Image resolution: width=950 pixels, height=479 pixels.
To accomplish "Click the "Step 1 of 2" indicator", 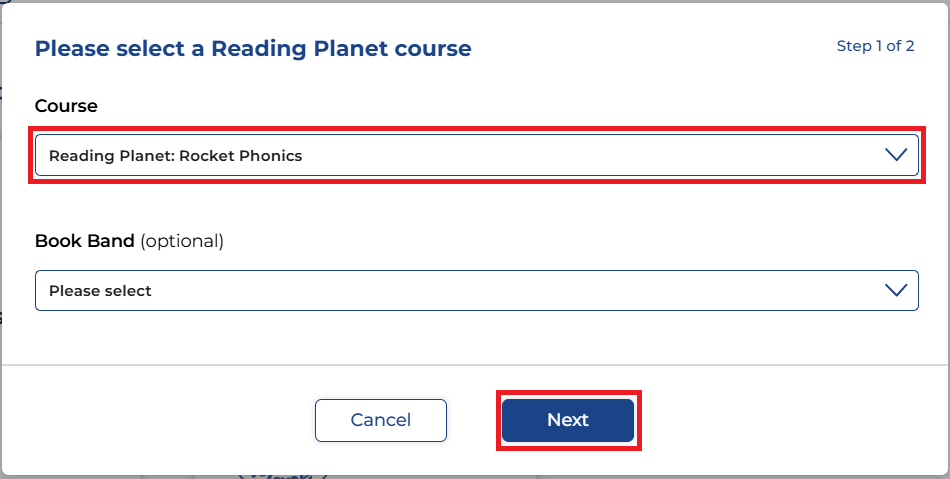I will [x=875, y=46].
